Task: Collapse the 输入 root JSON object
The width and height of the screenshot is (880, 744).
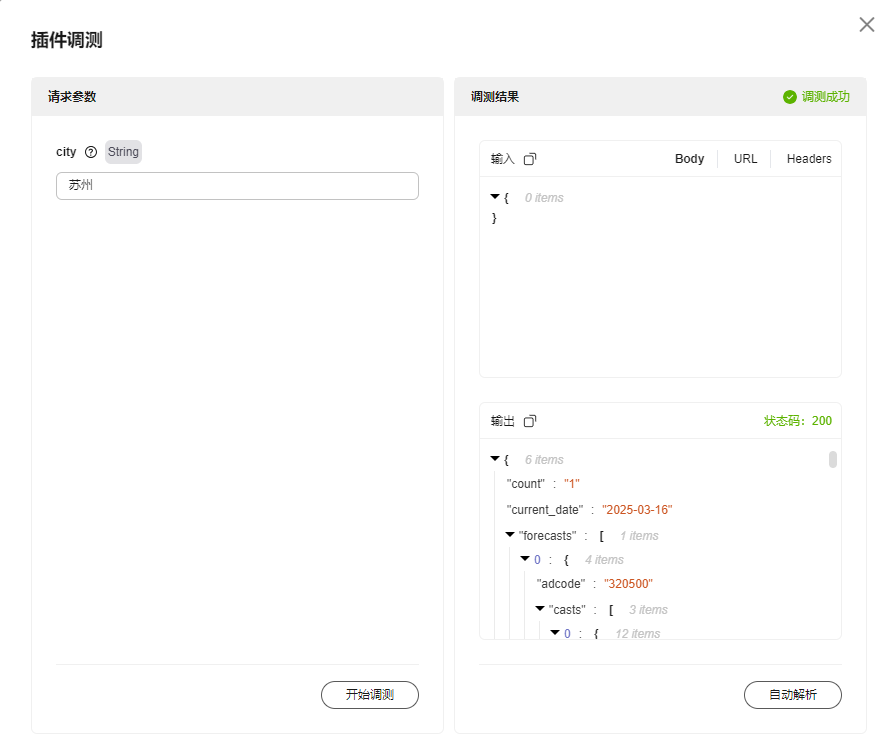Action: [495, 197]
